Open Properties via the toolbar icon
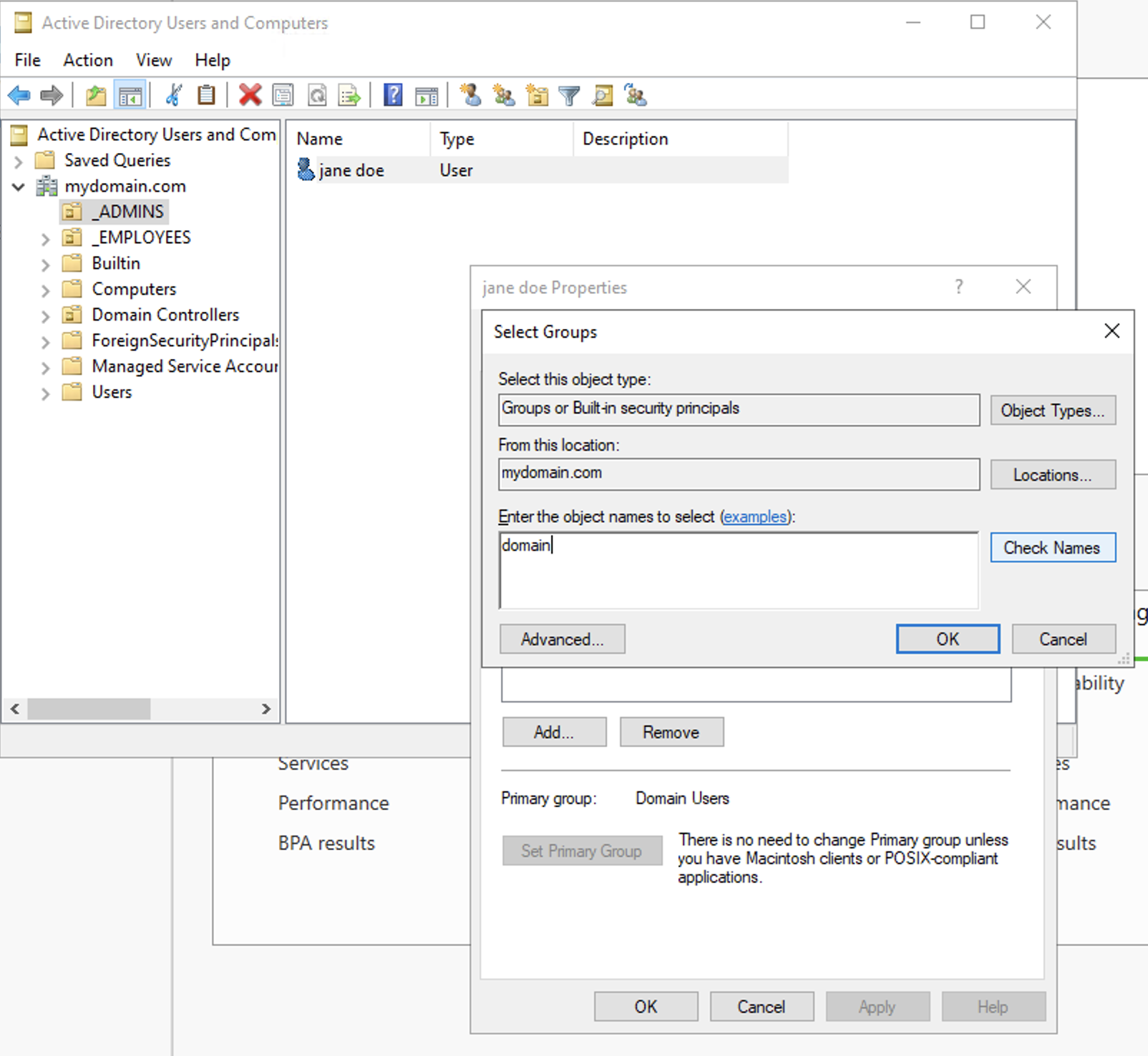 pos(283,95)
